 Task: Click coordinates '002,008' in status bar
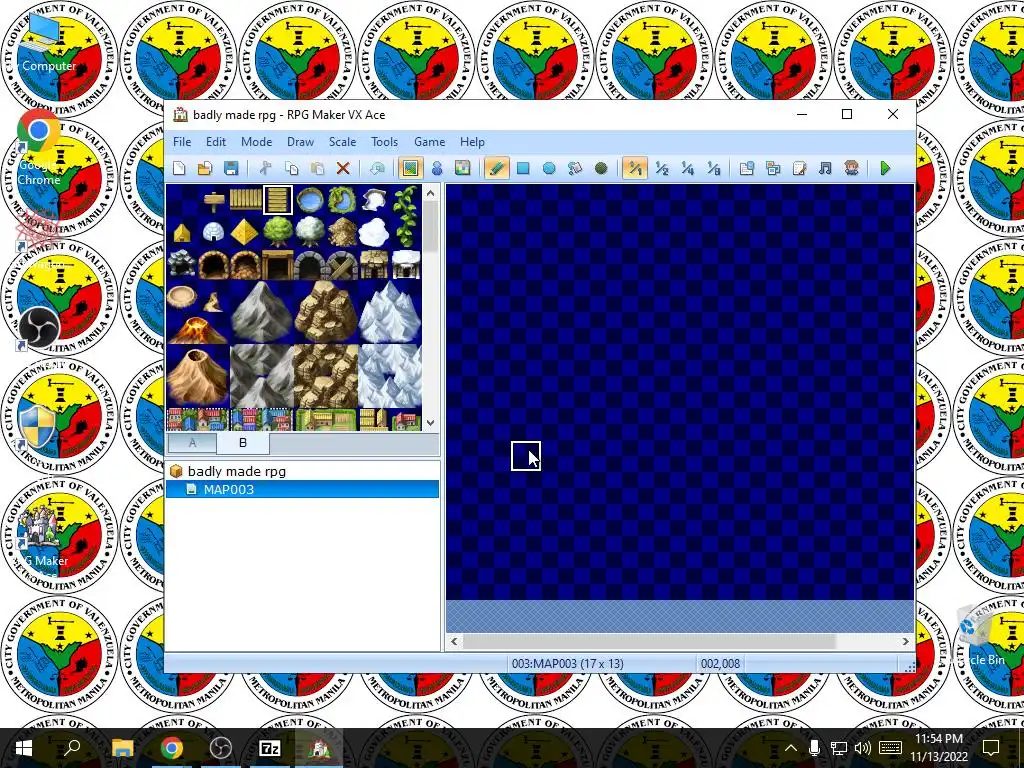point(720,664)
